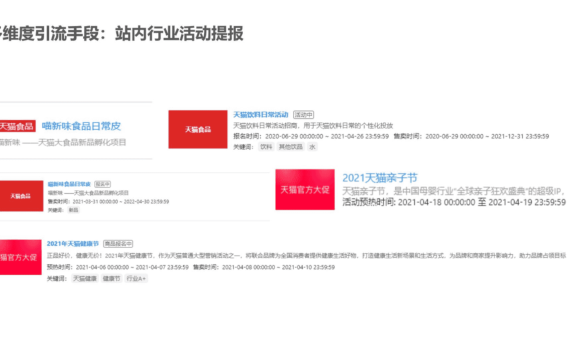Select the 其他饮品 keyword tag

[x=291, y=147]
